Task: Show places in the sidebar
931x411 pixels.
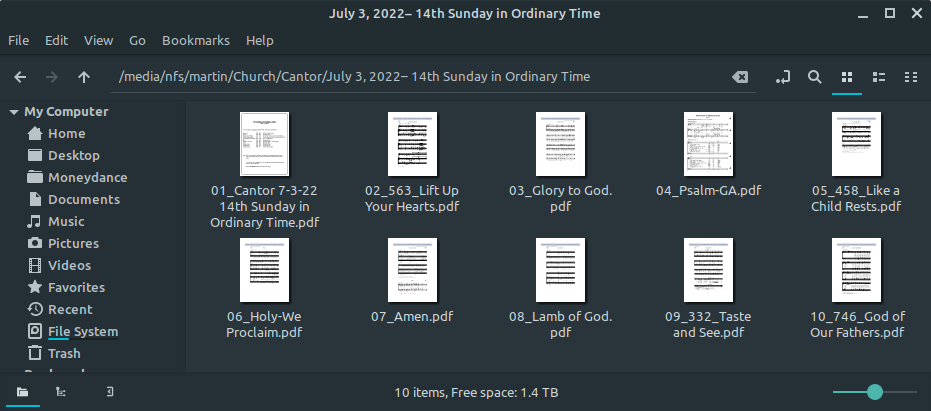Action: [23, 392]
